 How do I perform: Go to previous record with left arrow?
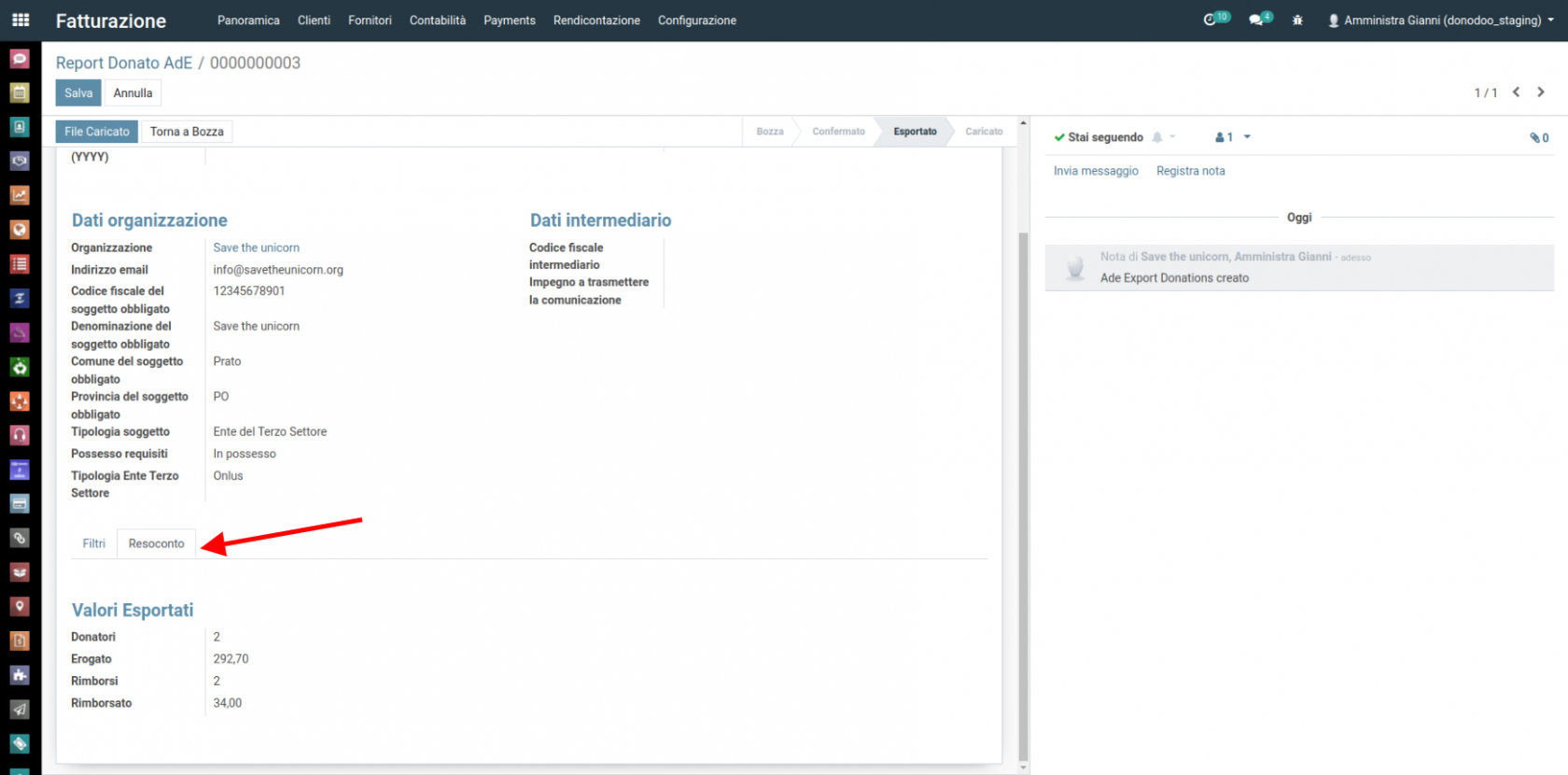point(1517,92)
